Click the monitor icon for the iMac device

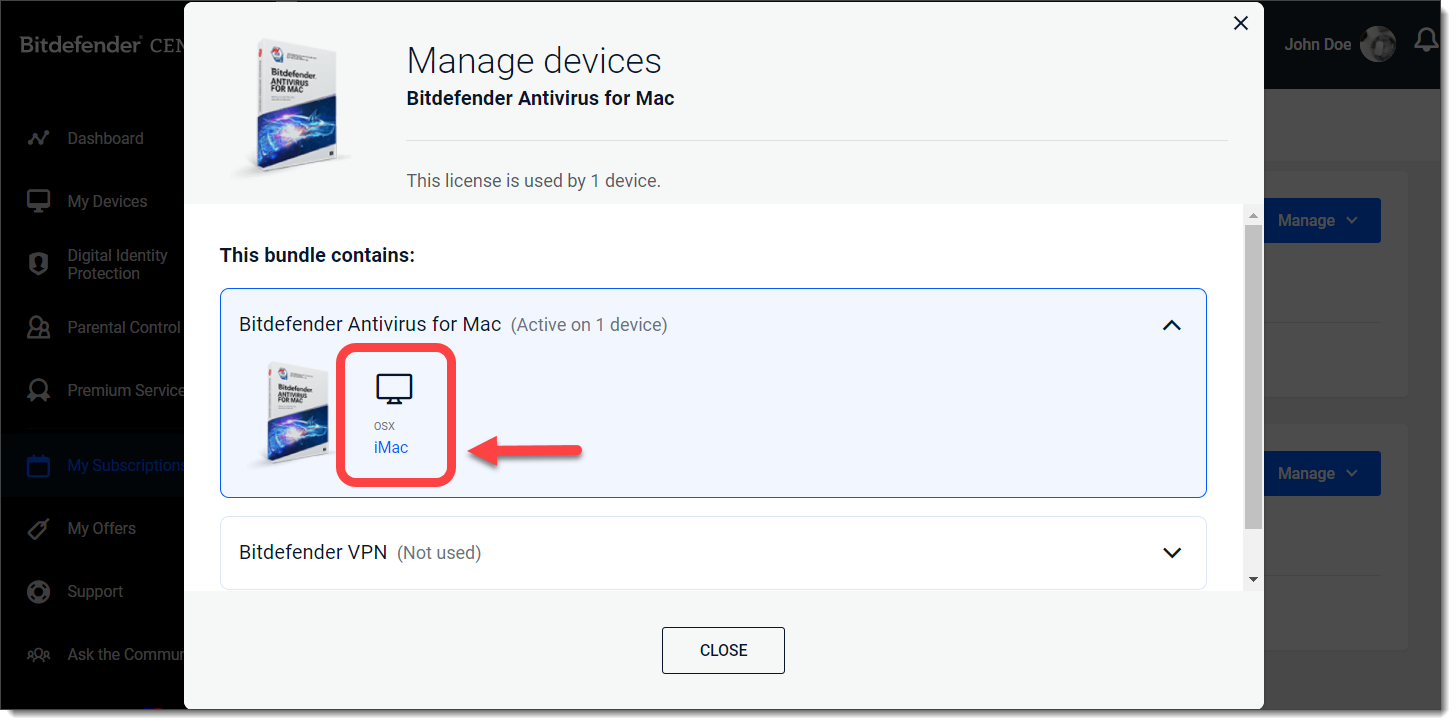(394, 388)
